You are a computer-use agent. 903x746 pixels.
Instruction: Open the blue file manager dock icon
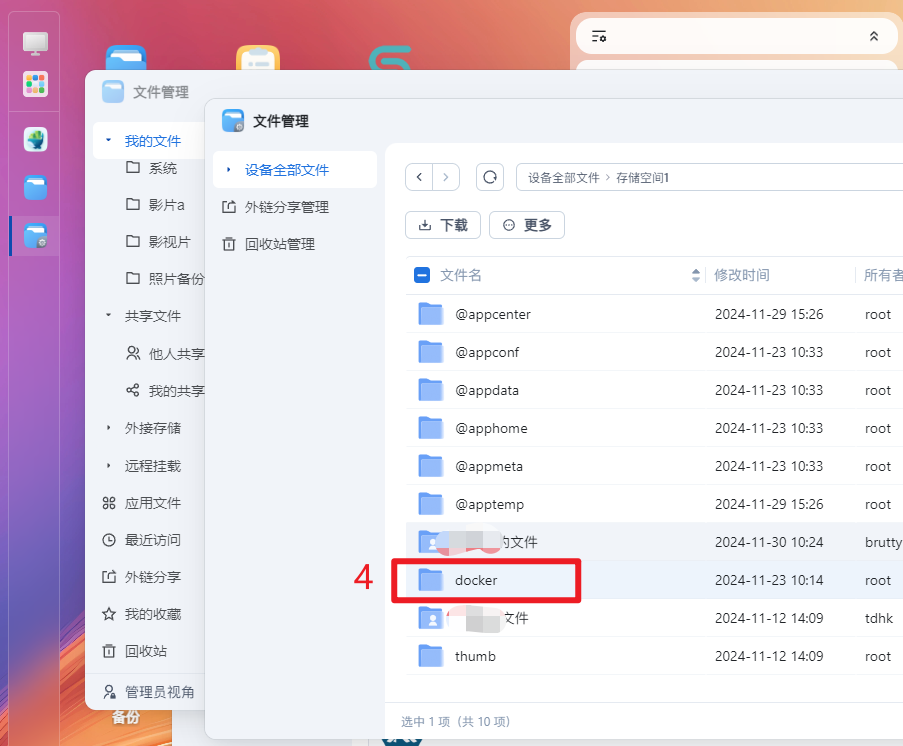(35, 188)
